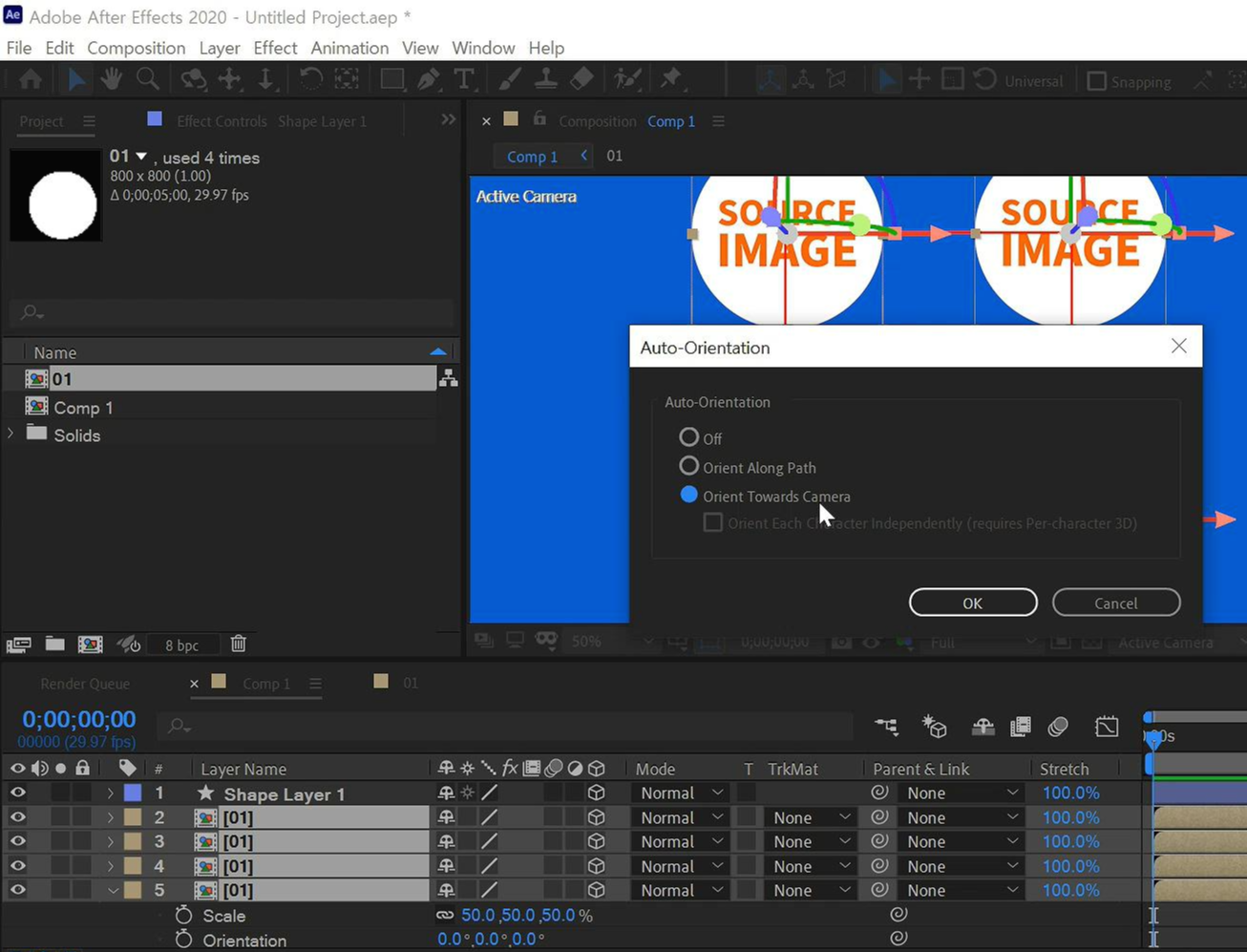Confirm auto-orientation with OK
The height and width of the screenshot is (952, 1247).
click(x=973, y=603)
